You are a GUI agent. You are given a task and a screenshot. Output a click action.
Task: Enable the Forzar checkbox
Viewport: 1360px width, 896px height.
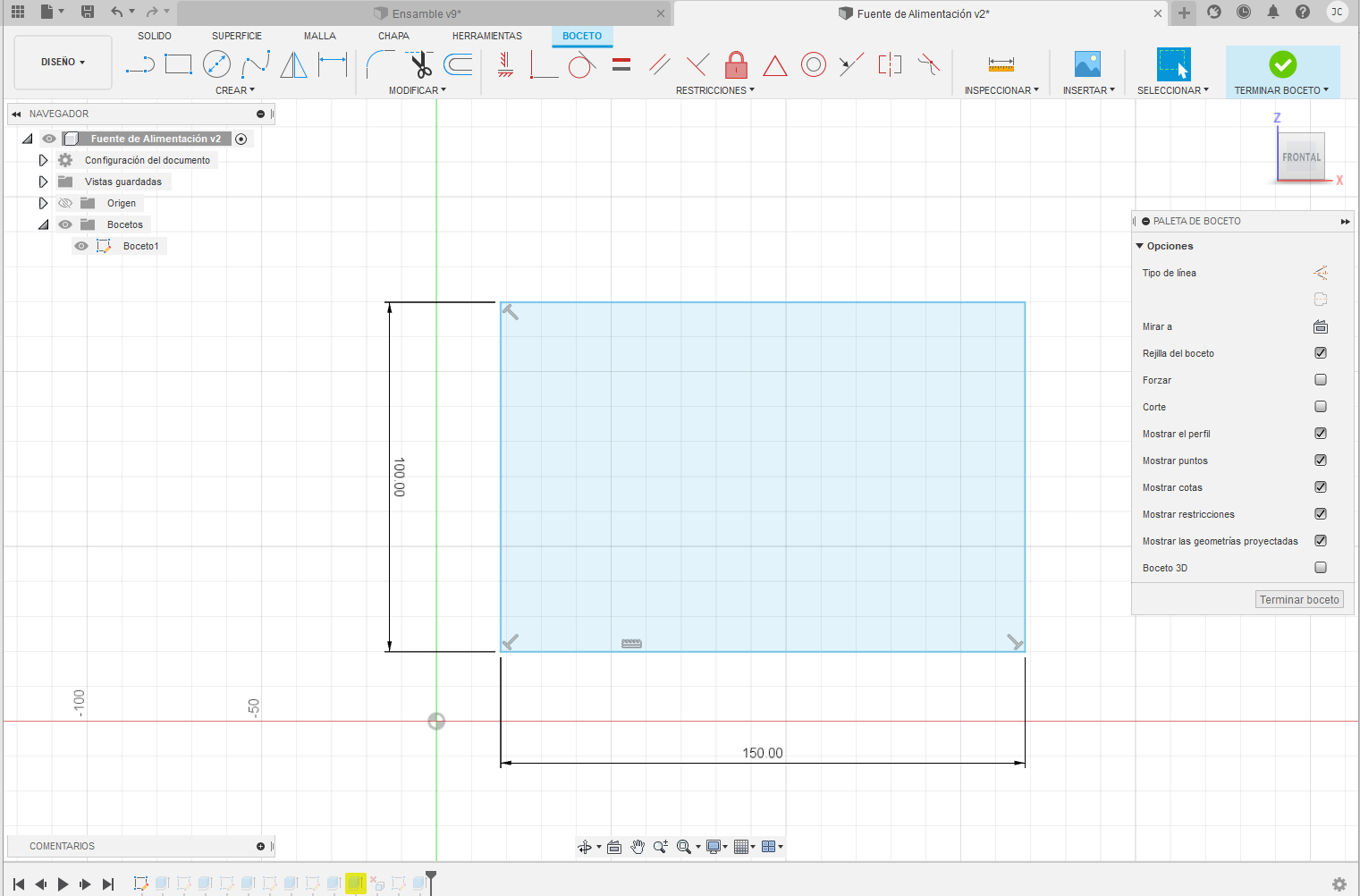click(x=1321, y=380)
